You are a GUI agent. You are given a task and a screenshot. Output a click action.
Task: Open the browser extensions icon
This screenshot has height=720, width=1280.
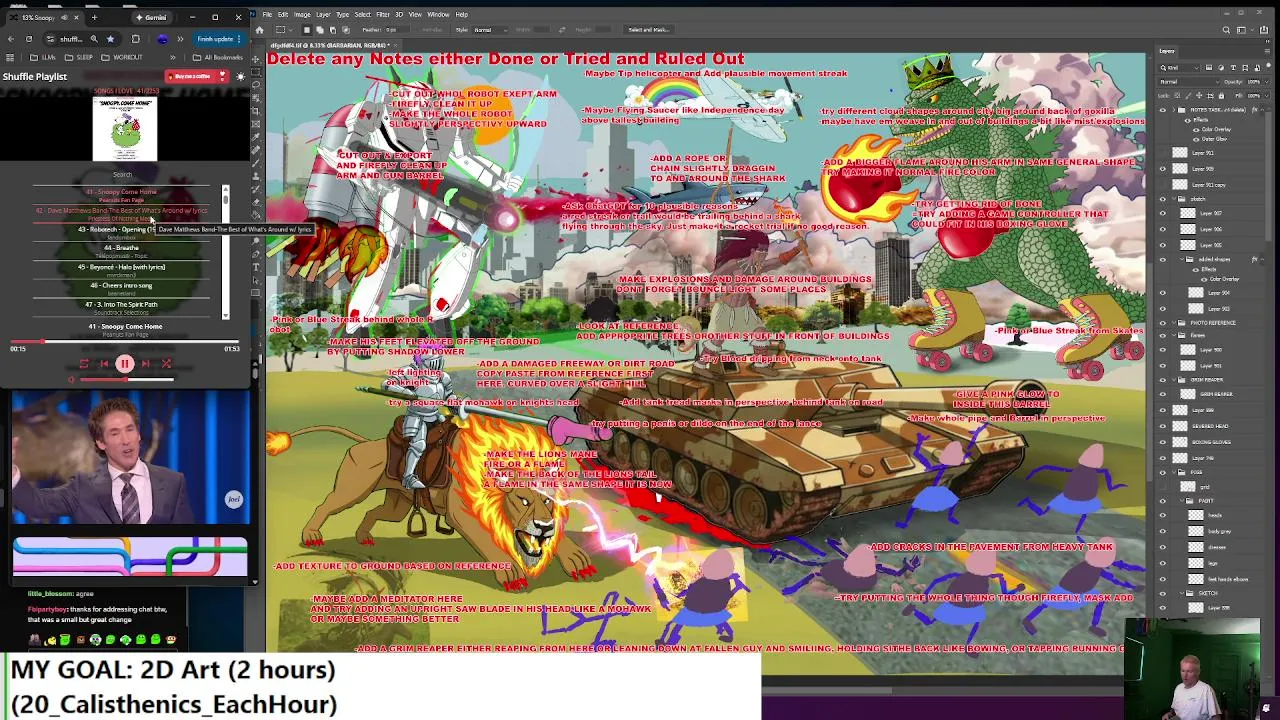(x=135, y=39)
